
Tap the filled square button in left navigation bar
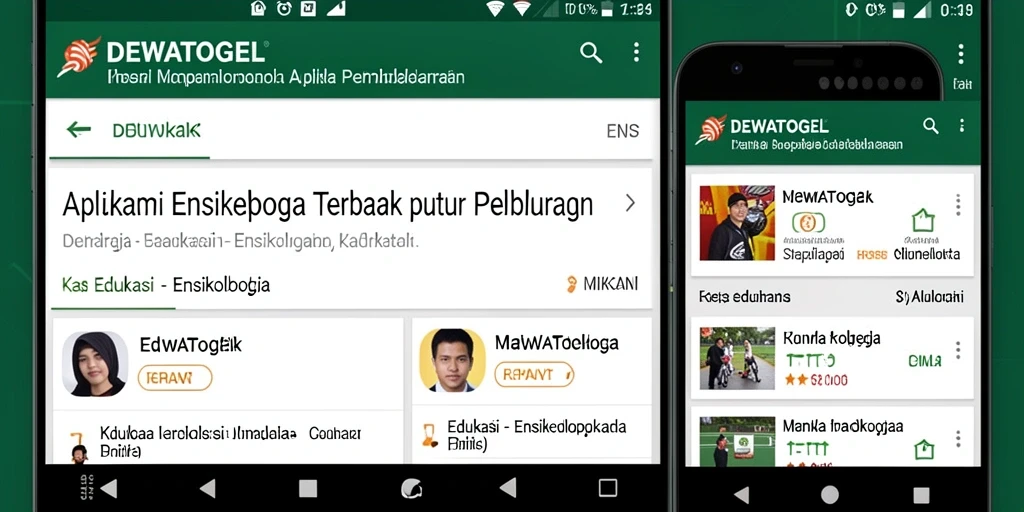[308, 488]
